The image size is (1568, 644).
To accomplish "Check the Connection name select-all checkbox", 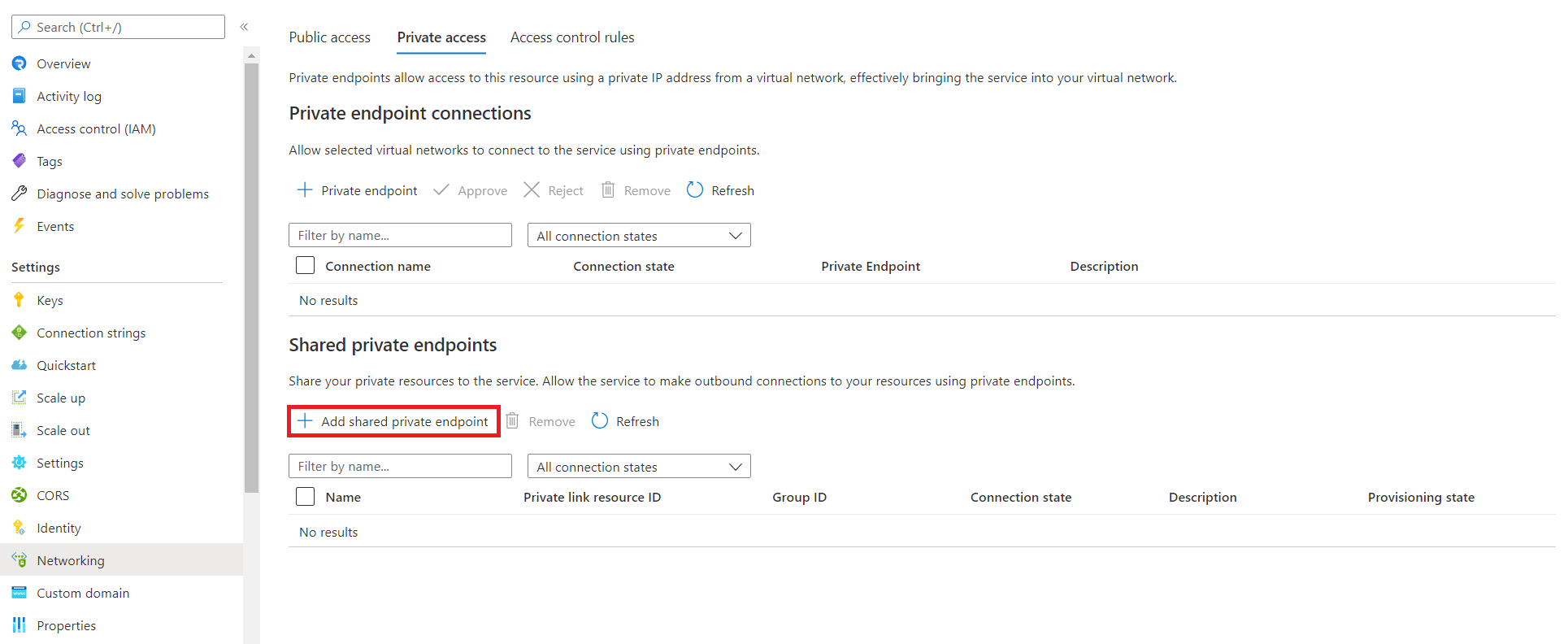I will (x=306, y=266).
